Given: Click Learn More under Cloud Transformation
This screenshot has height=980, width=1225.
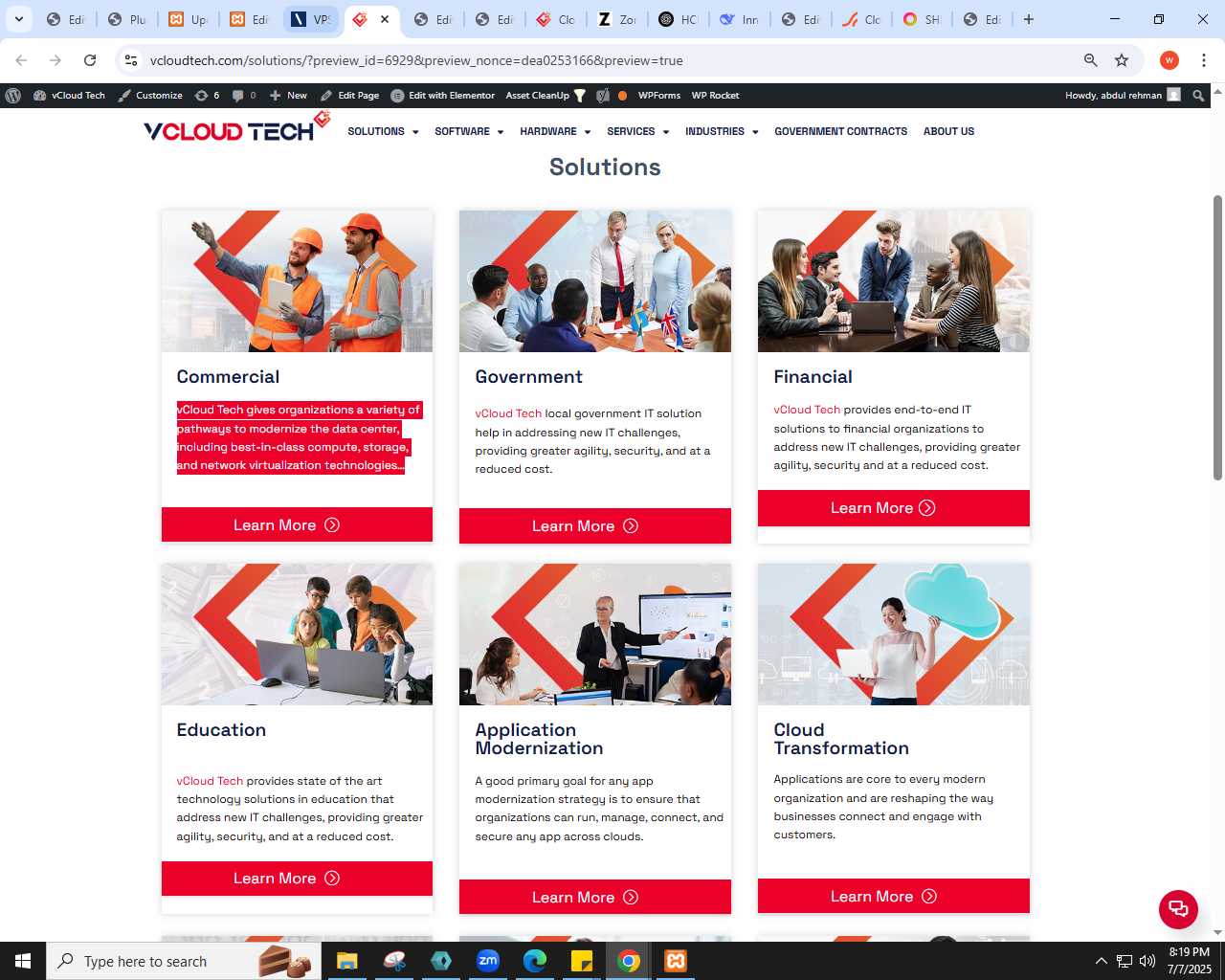Looking at the screenshot, I should (x=894, y=896).
